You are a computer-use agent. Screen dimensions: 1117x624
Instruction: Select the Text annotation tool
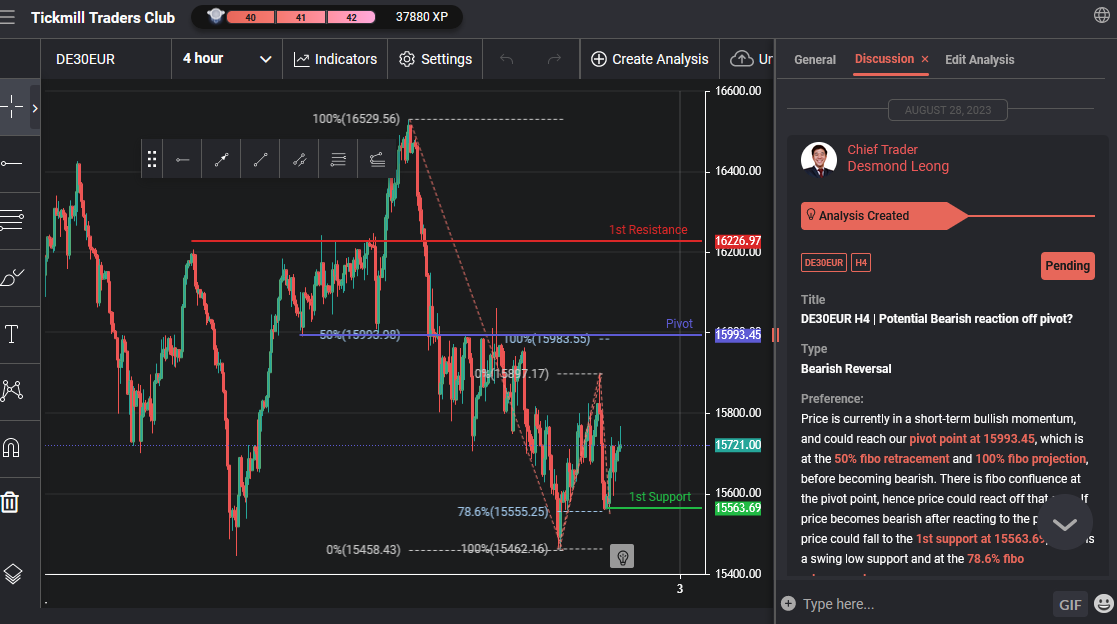(x=12, y=334)
